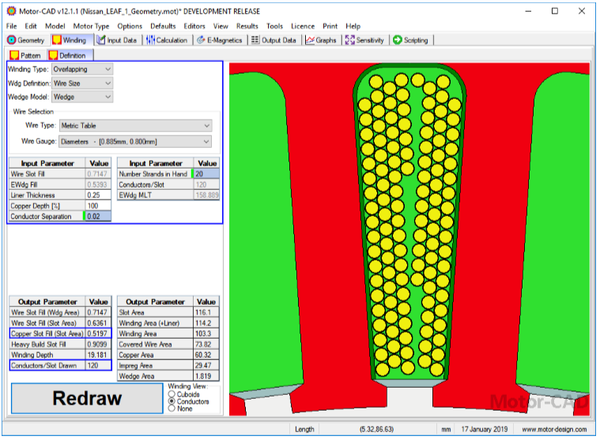The image size is (600, 440).
Task: Click the Liner Thickness value field
Action: coord(98,195)
